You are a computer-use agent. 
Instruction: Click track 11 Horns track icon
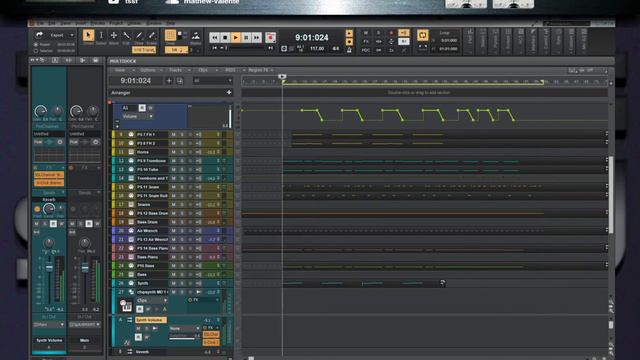pyautogui.click(x=131, y=152)
